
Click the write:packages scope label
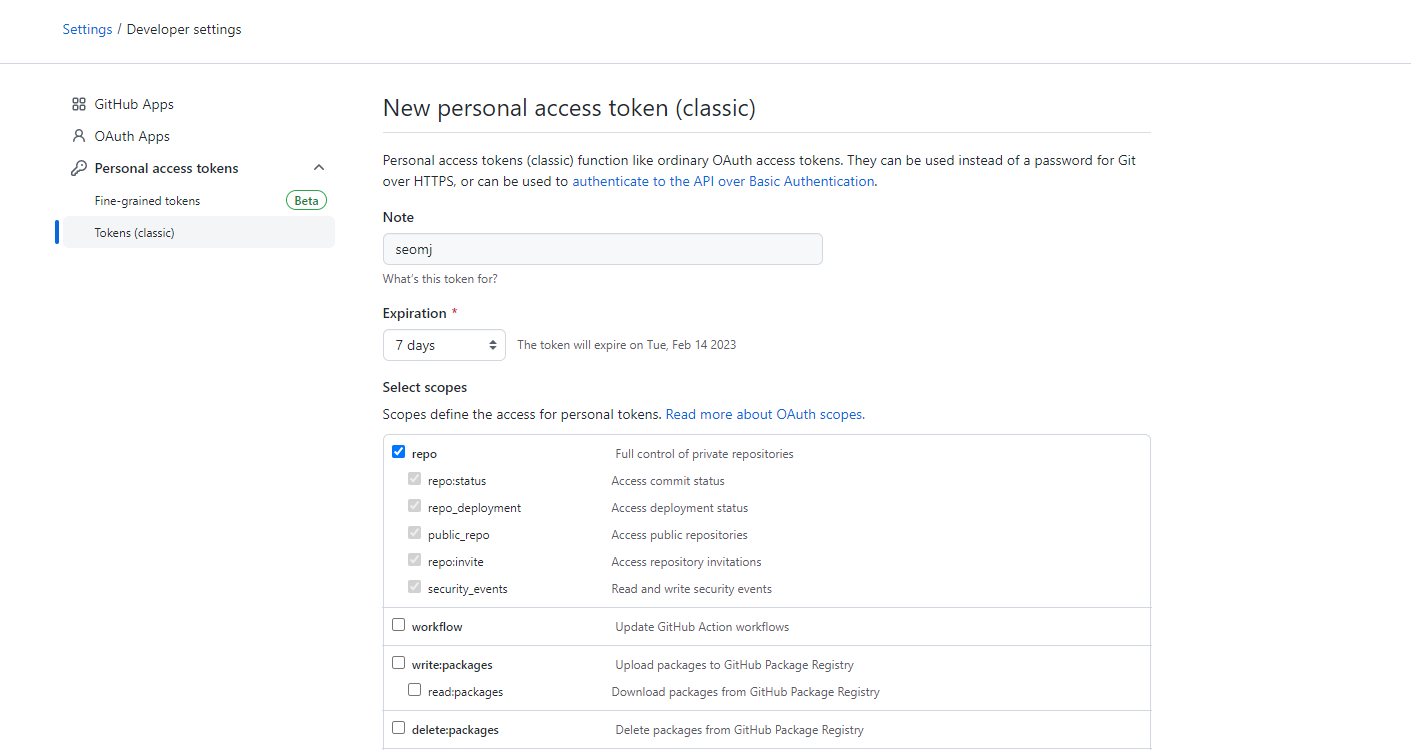click(x=452, y=665)
